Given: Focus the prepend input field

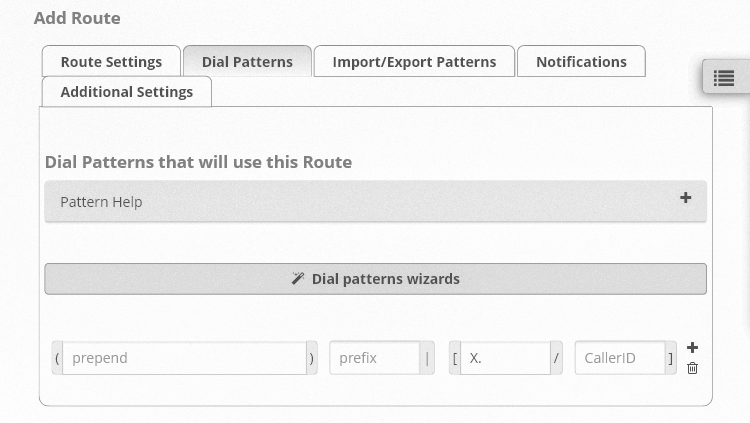Looking at the screenshot, I should [185, 358].
